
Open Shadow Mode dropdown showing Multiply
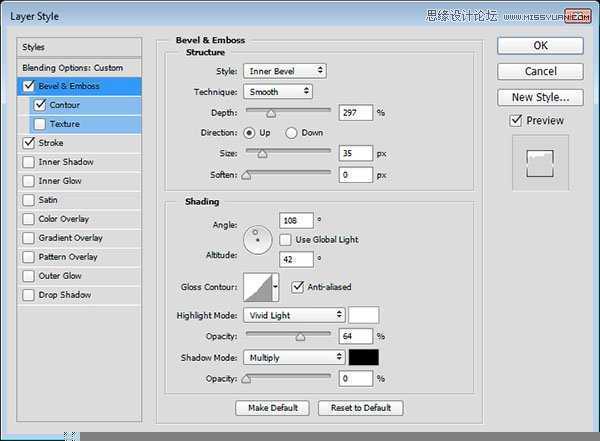[294, 357]
